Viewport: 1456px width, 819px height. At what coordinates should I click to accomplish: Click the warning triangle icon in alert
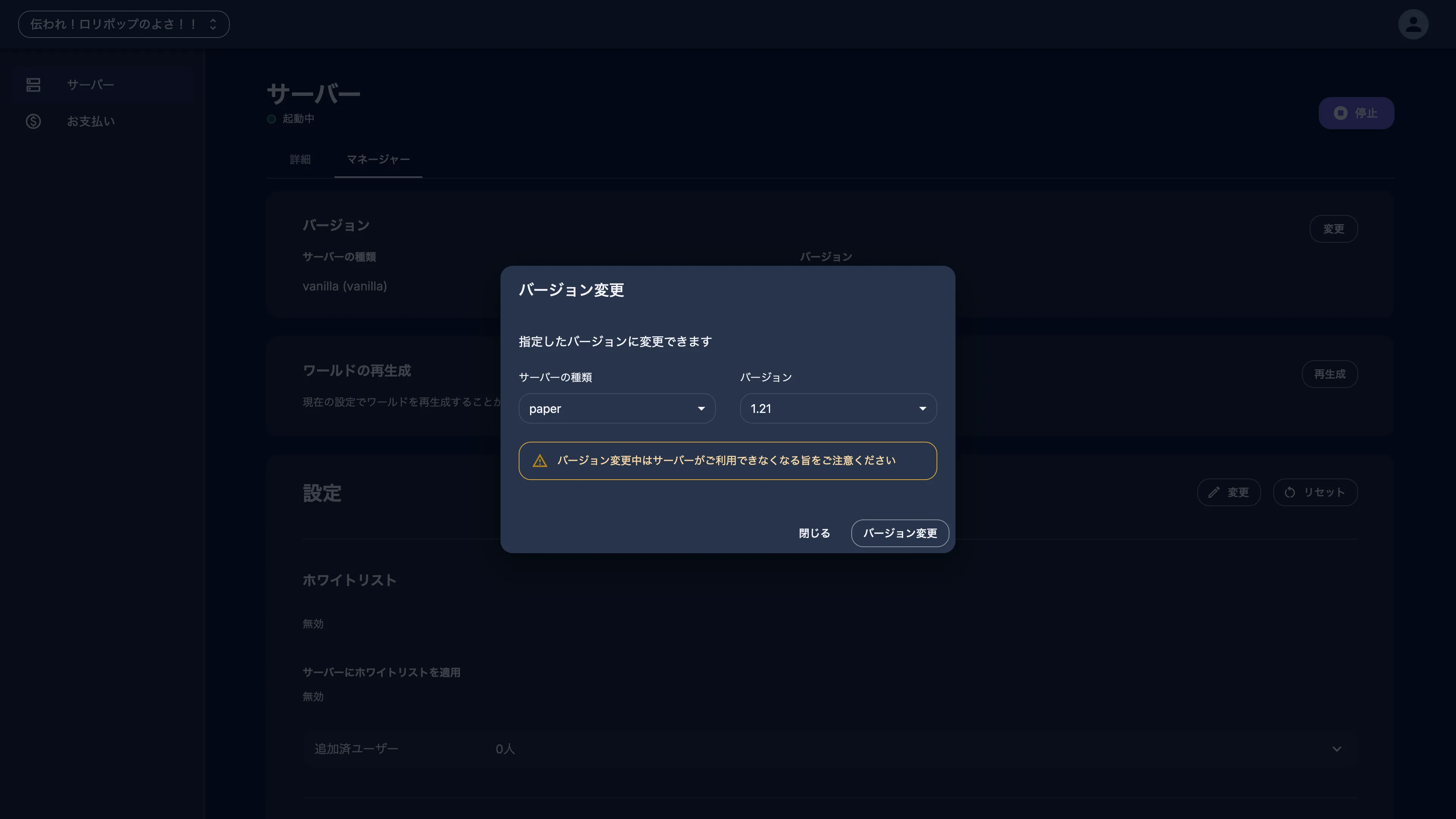(540, 461)
